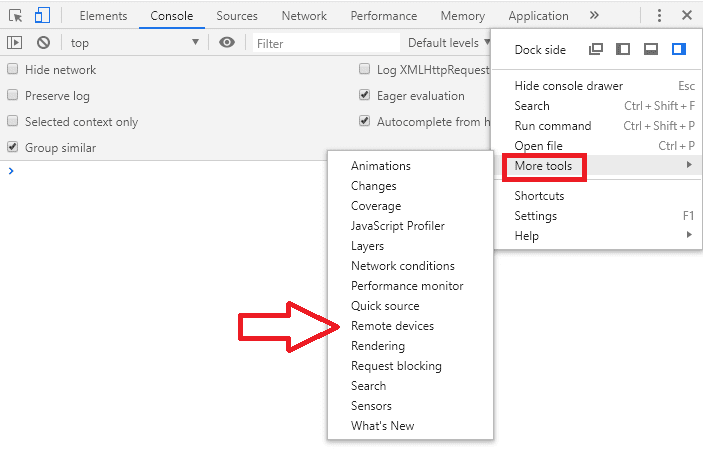Open the Help menu item

click(x=598, y=235)
